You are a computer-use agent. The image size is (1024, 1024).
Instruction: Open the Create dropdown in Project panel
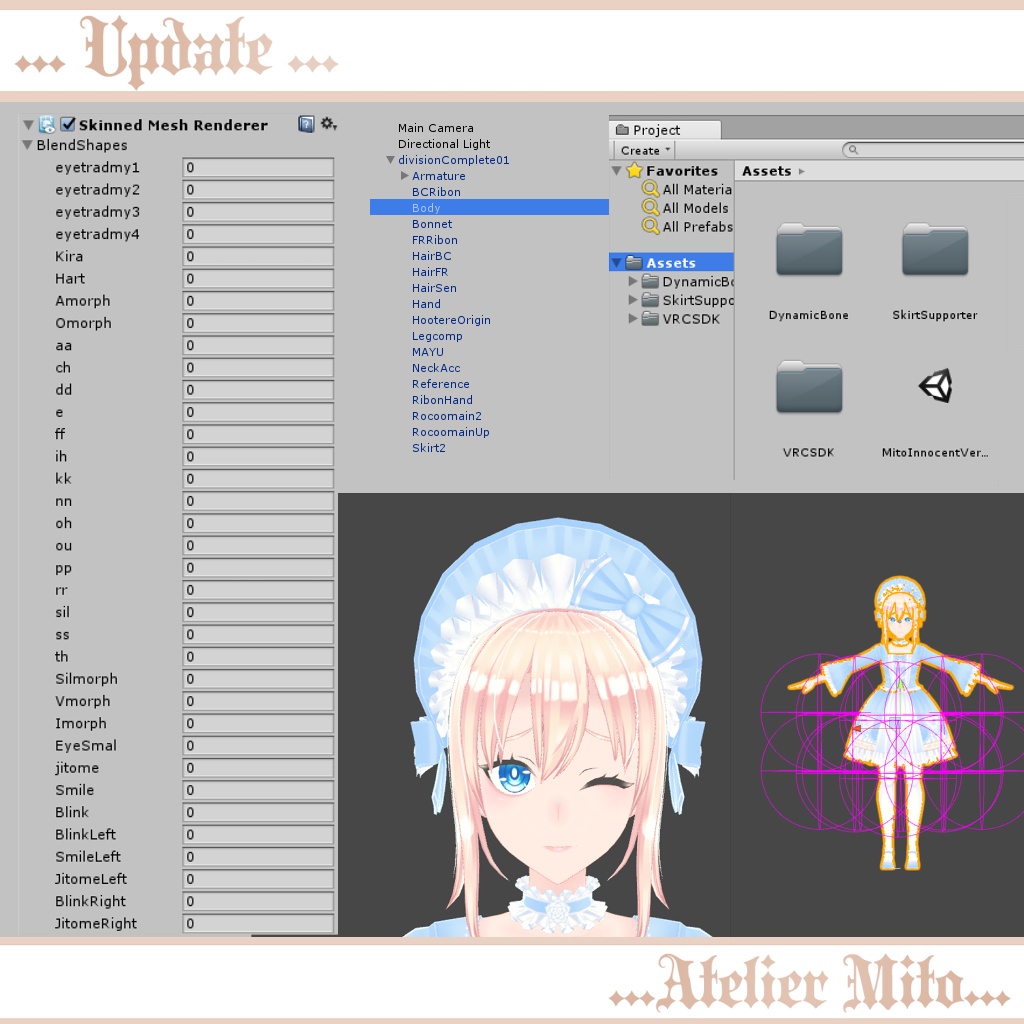point(645,150)
